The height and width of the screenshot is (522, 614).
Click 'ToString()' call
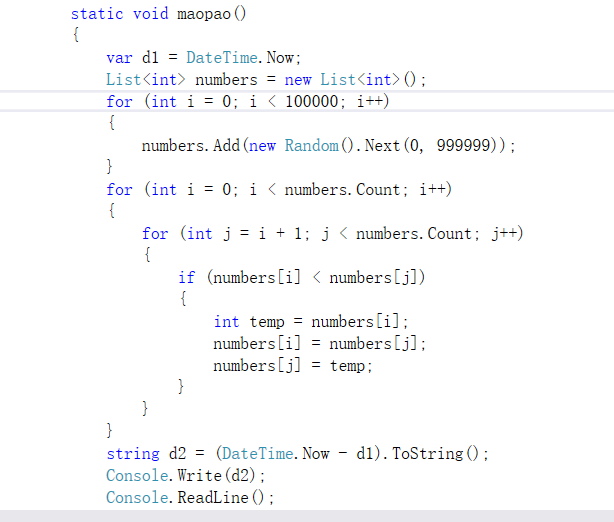[435, 454]
